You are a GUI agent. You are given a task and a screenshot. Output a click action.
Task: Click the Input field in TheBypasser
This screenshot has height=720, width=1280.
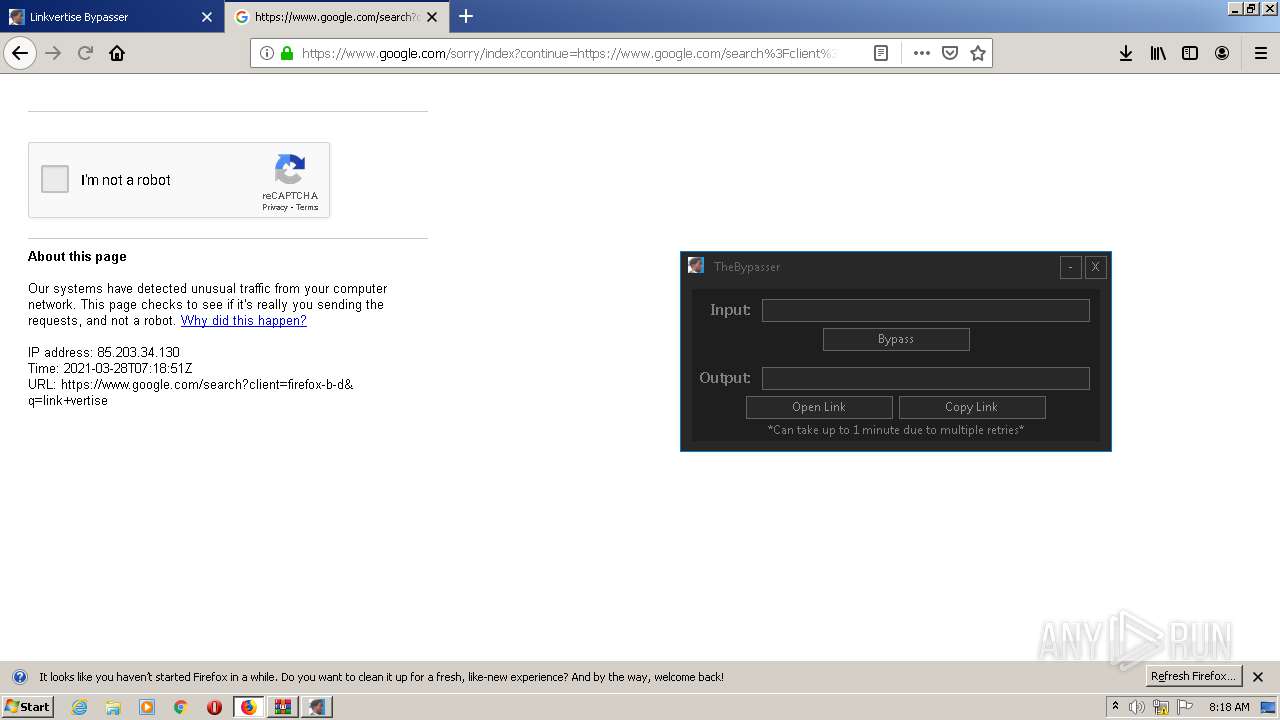click(x=925, y=310)
